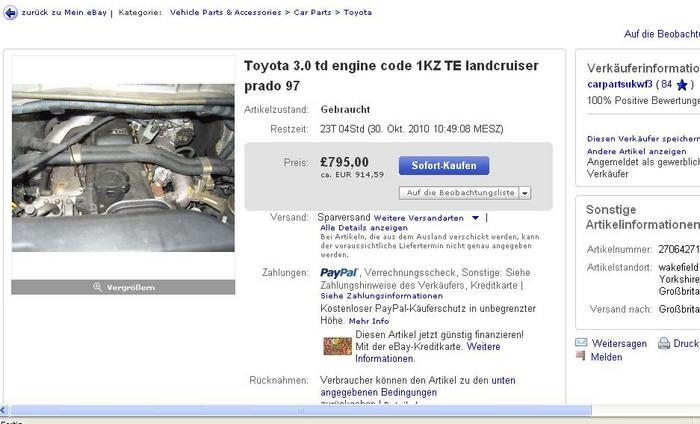Image resolution: width=700 pixels, height=424 pixels.
Task: Buy now with the Sofort-Kaufen button
Action: pos(444,166)
